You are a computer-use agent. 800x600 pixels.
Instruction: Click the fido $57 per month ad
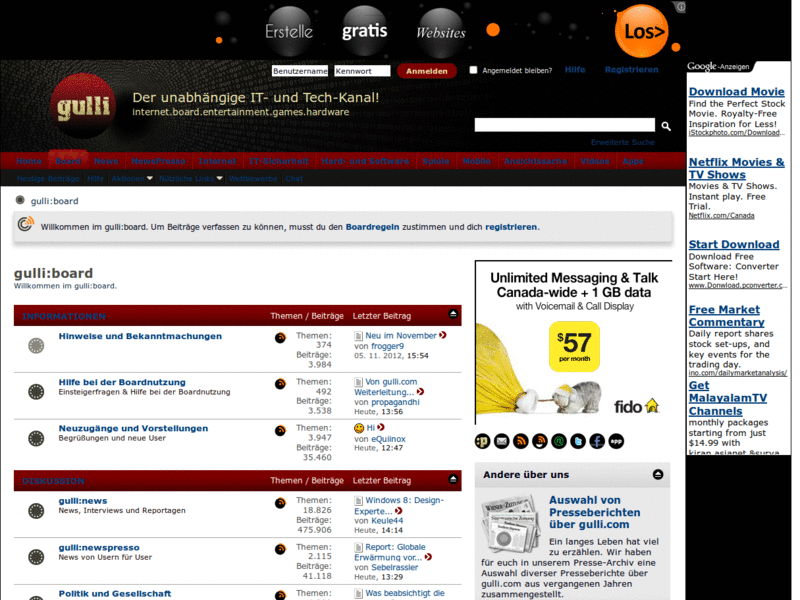click(x=574, y=342)
